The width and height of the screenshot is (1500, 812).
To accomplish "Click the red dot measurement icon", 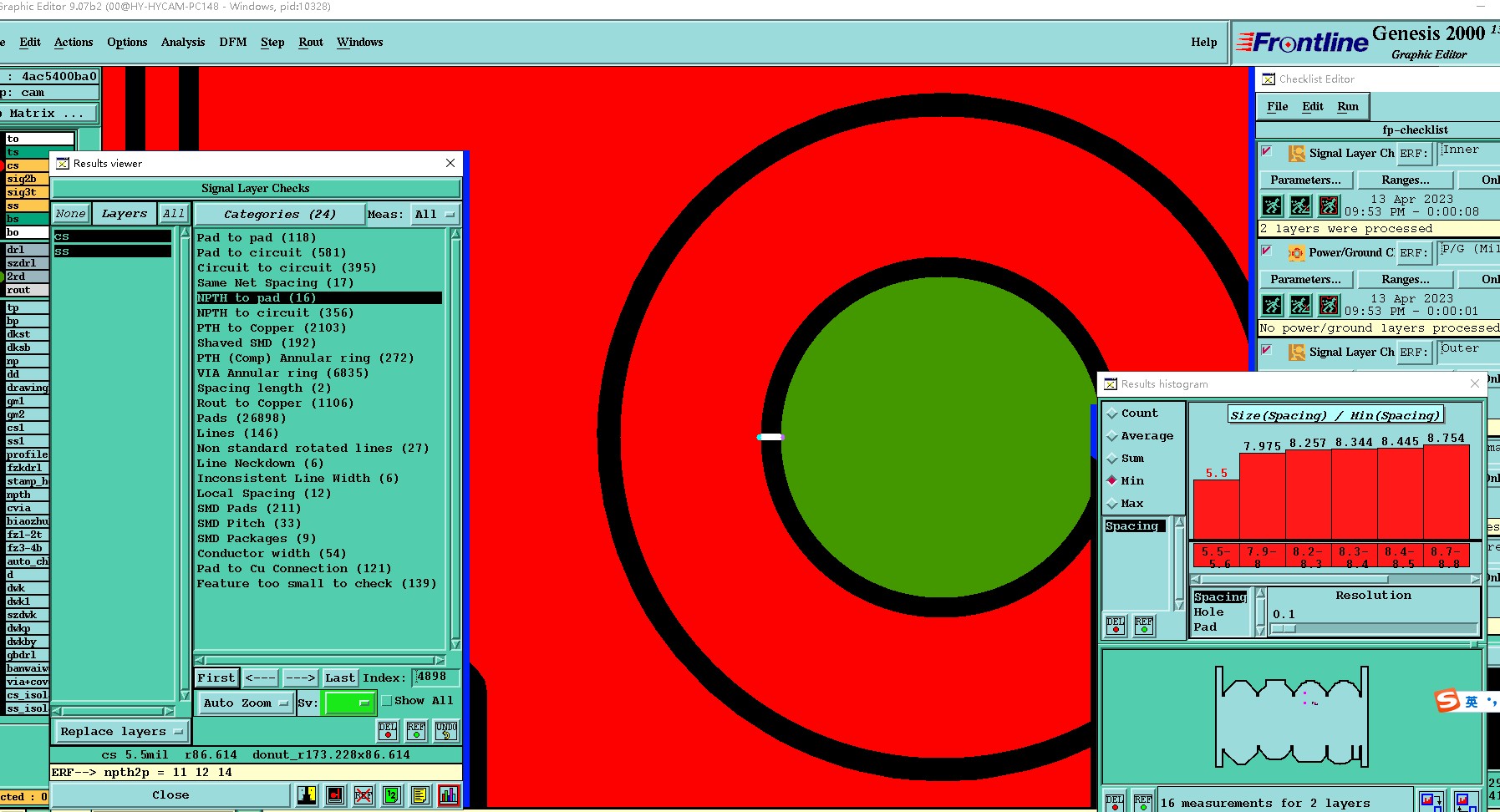I will (x=335, y=795).
